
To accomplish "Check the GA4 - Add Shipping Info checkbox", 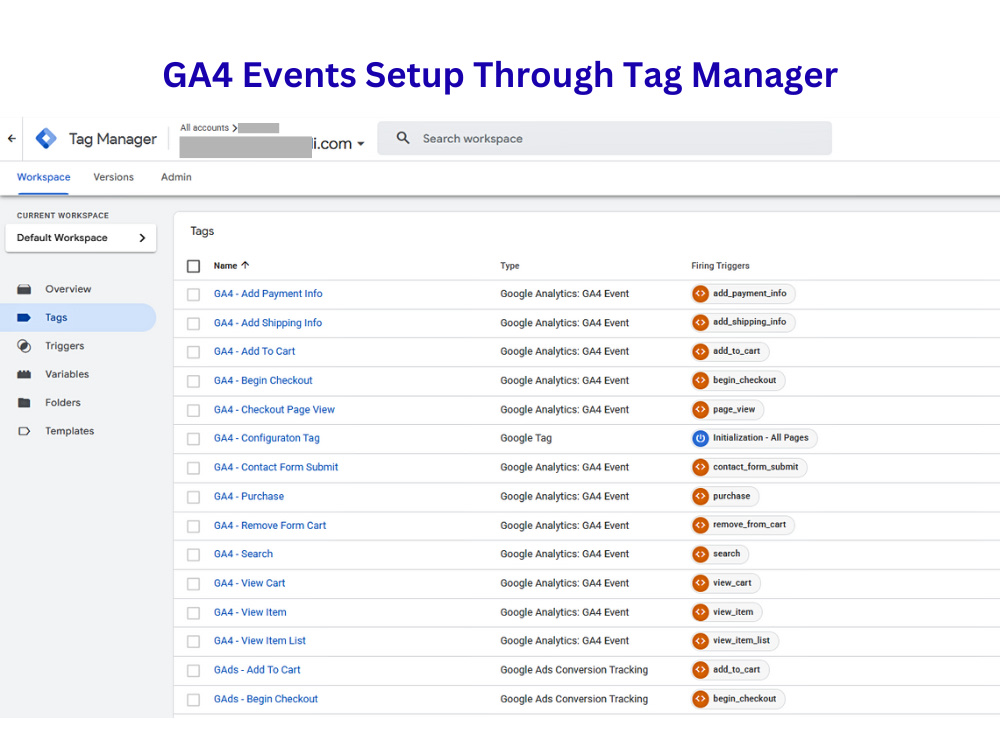I will [193, 323].
